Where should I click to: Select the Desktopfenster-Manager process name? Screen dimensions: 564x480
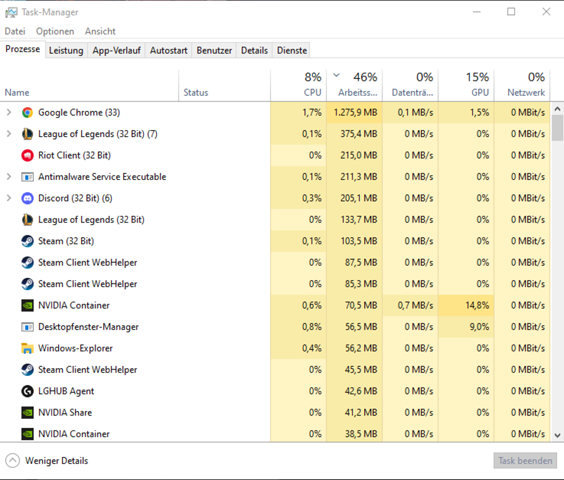point(88,327)
